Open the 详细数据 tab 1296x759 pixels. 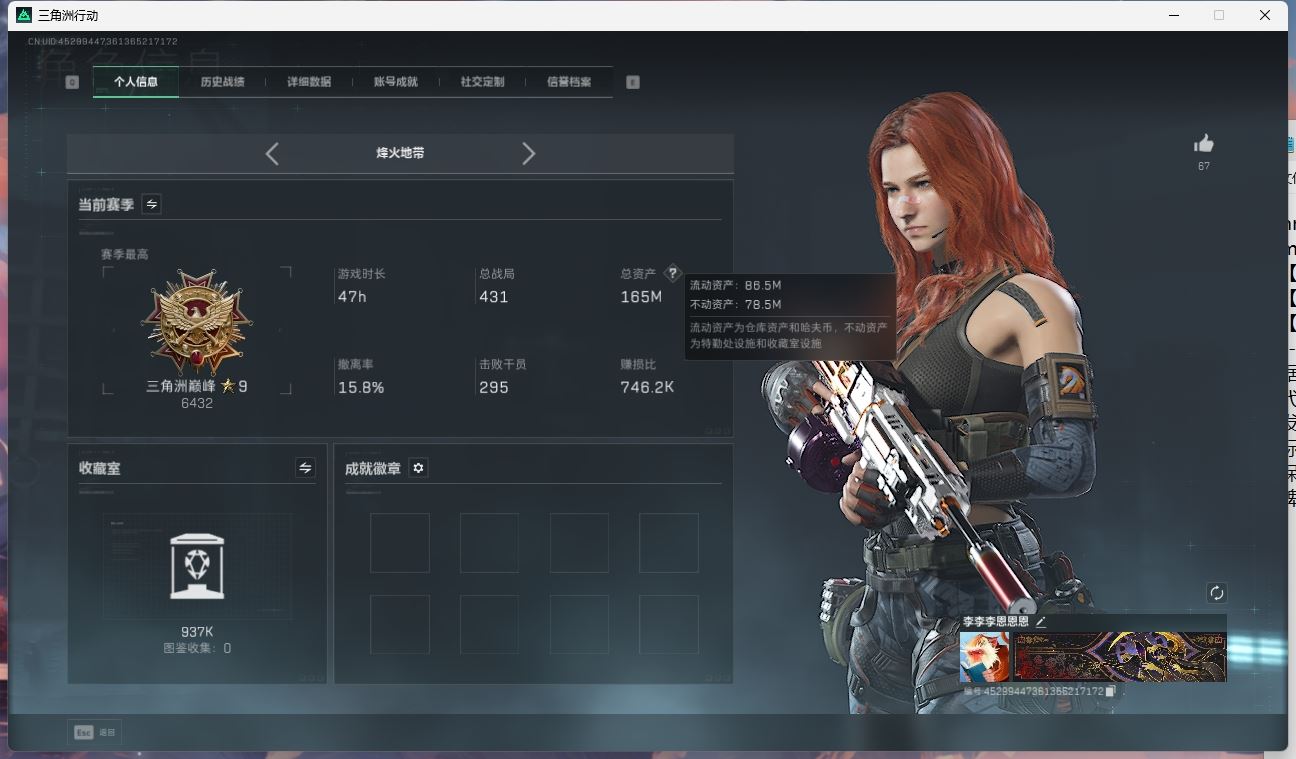309,82
